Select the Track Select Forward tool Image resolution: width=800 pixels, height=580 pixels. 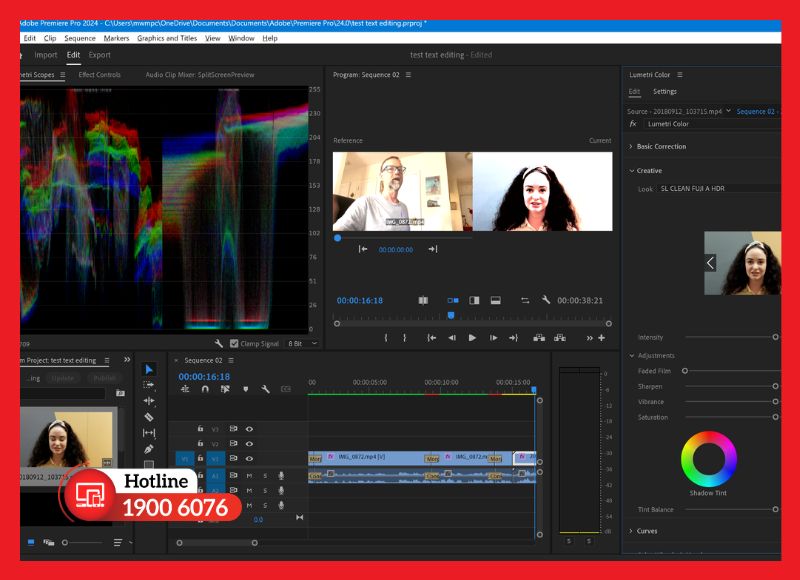[x=148, y=385]
